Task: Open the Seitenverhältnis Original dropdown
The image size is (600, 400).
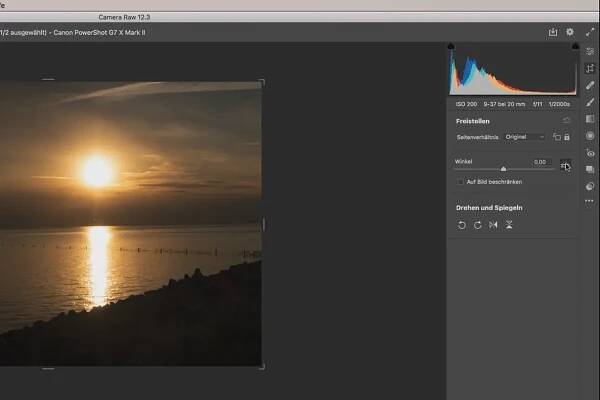Action: pos(526,137)
